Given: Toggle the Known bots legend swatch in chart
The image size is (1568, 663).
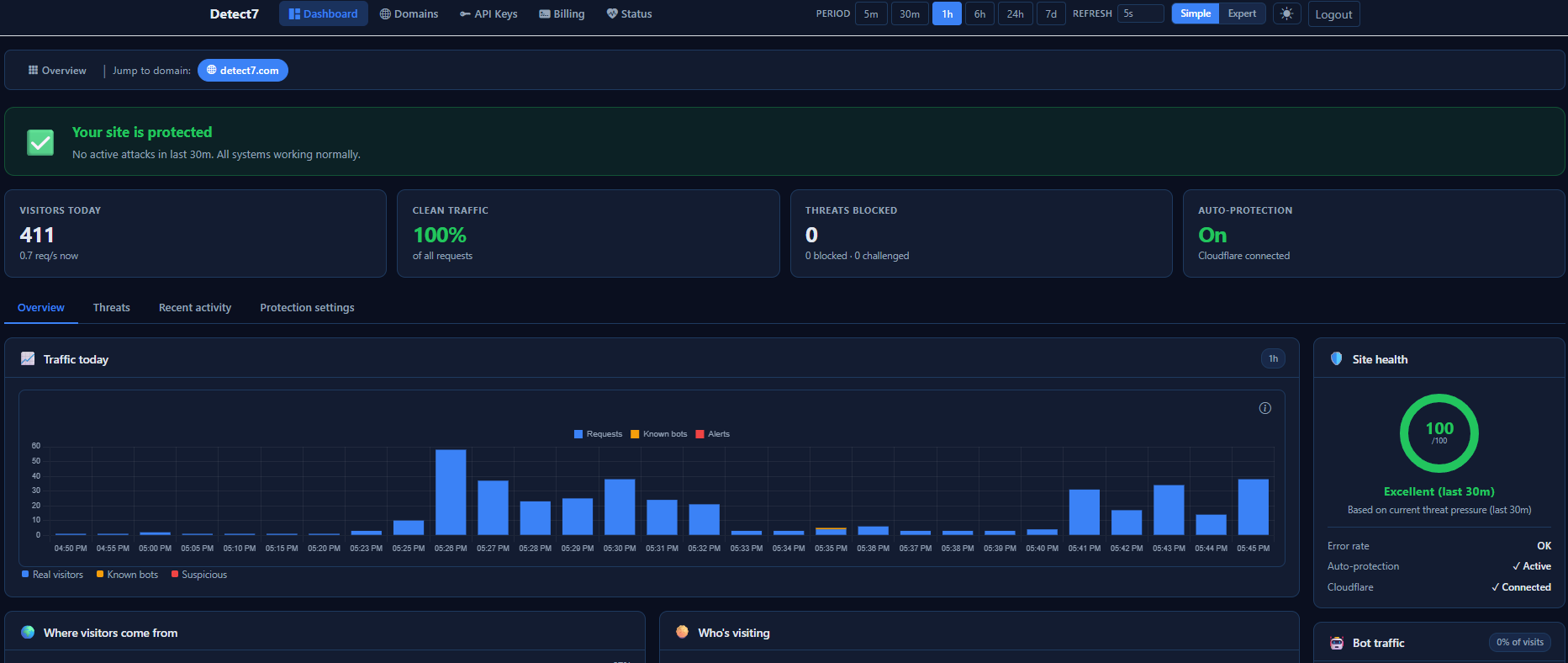Looking at the screenshot, I should (x=635, y=434).
